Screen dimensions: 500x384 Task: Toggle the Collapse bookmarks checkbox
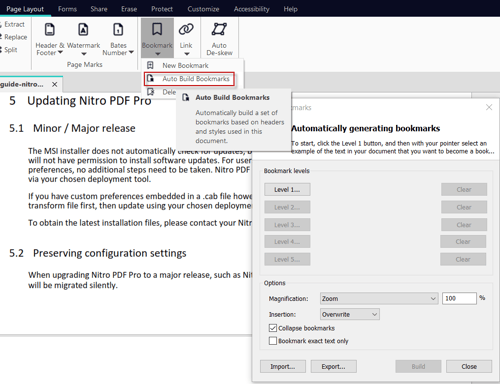[273, 328]
